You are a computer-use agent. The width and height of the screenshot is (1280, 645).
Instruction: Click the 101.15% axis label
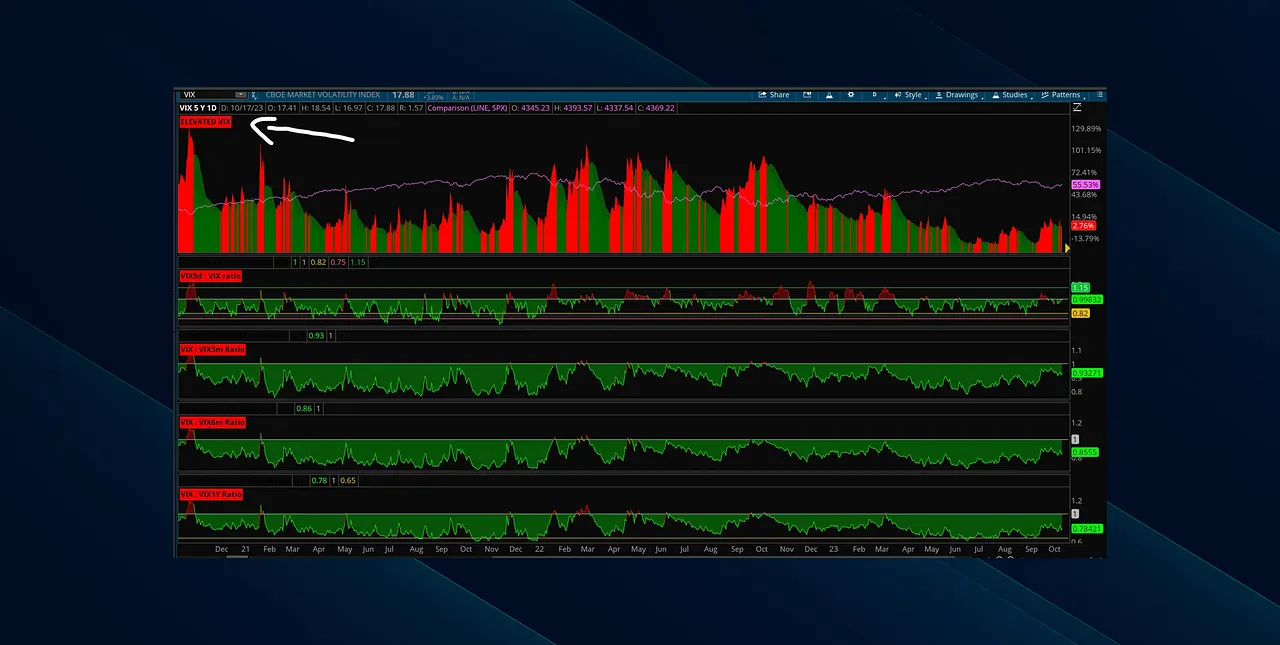pos(1086,151)
